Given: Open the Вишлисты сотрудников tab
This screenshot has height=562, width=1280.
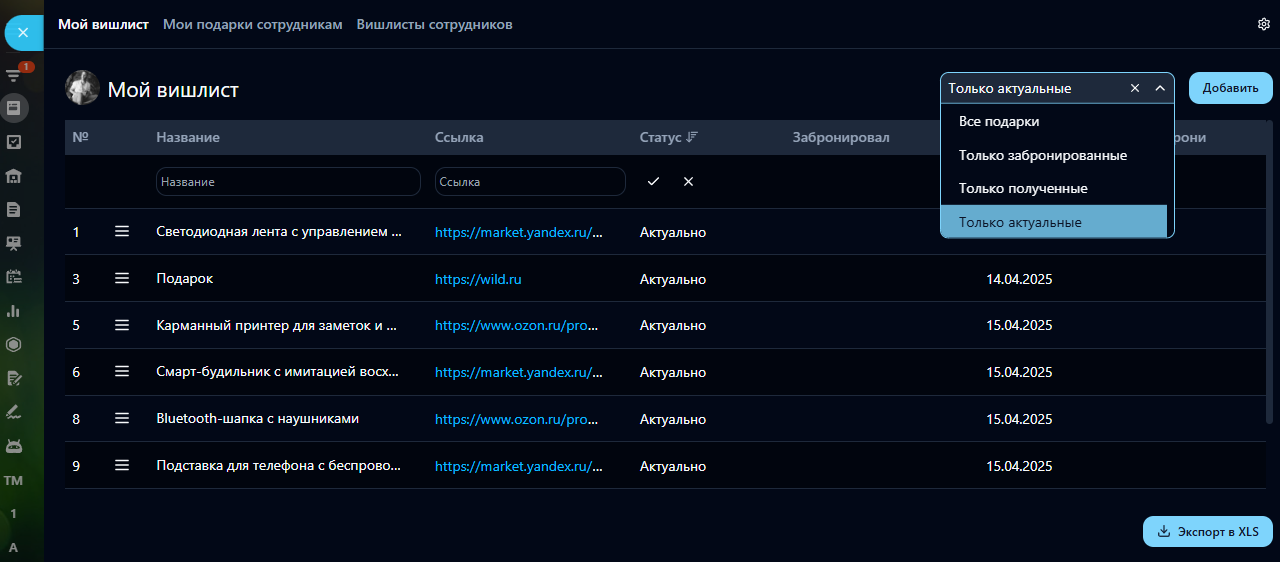Looking at the screenshot, I should [x=434, y=24].
